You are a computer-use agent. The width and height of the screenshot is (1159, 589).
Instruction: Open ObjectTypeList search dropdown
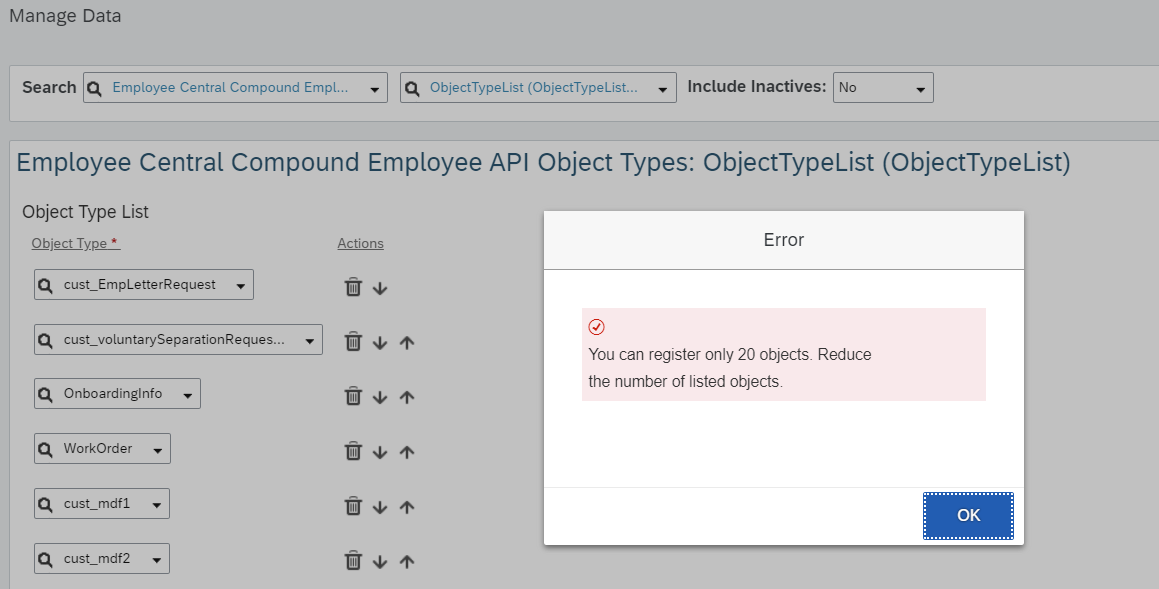pos(663,89)
